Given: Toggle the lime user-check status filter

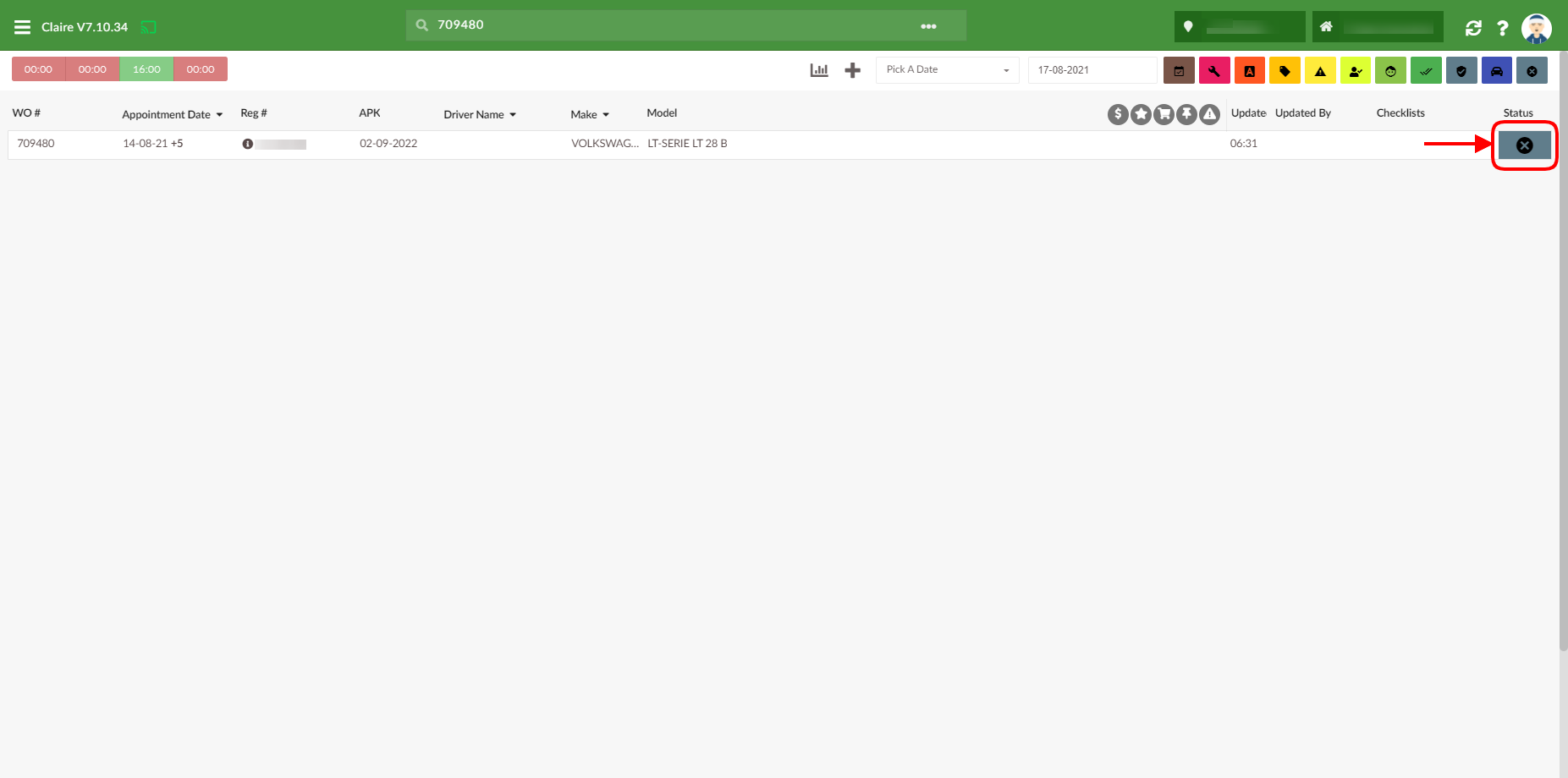Looking at the screenshot, I should pyautogui.click(x=1356, y=70).
